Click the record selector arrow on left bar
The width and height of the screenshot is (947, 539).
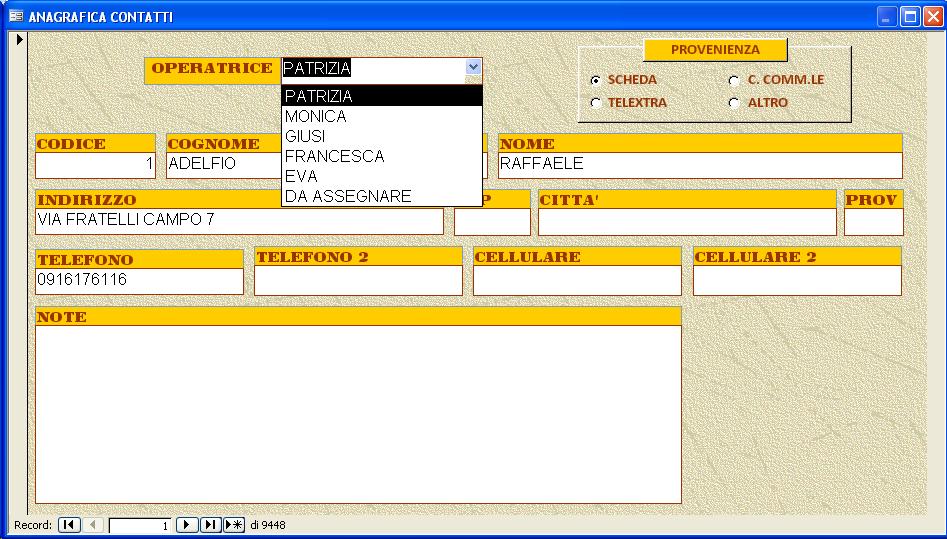click(x=19, y=39)
